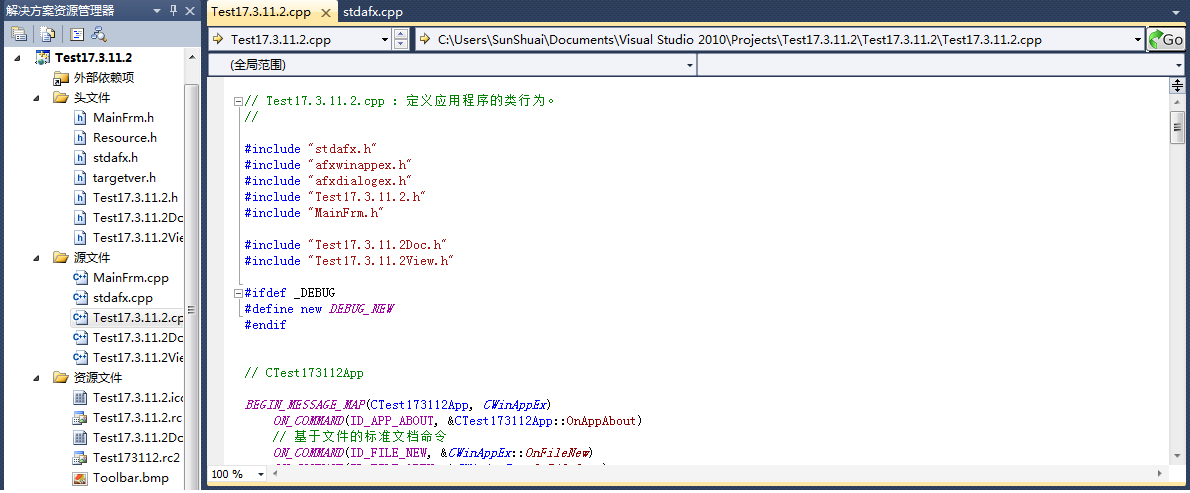This screenshot has height=493, width=1190.
Task: Select targetver.h in the tree
Action: click(124, 177)
